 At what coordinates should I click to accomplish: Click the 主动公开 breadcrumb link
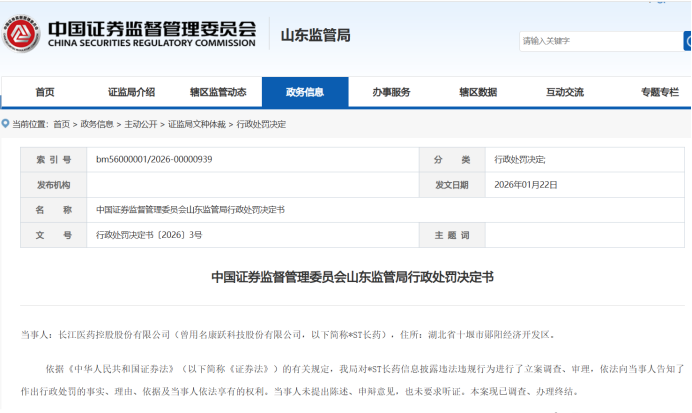pyautogui.click(x=141, y=124)
